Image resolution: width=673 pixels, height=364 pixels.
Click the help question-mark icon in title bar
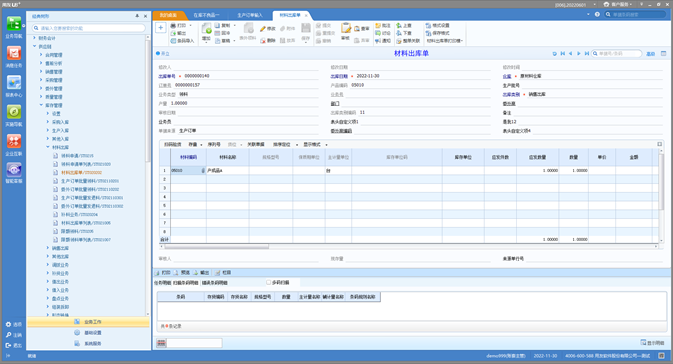[597, 14]
